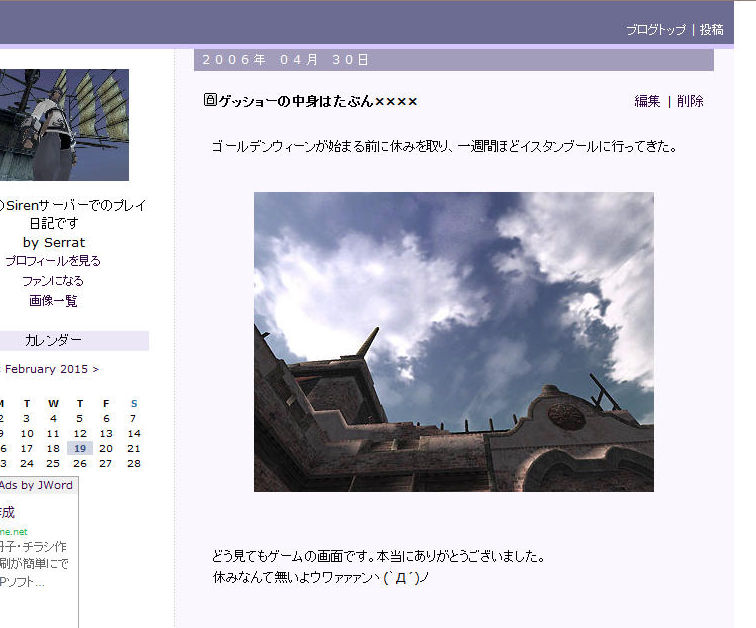The width and height of the screenshot is (756, 628).
Task: Click the Ads by JWord label
Action: 36,485
